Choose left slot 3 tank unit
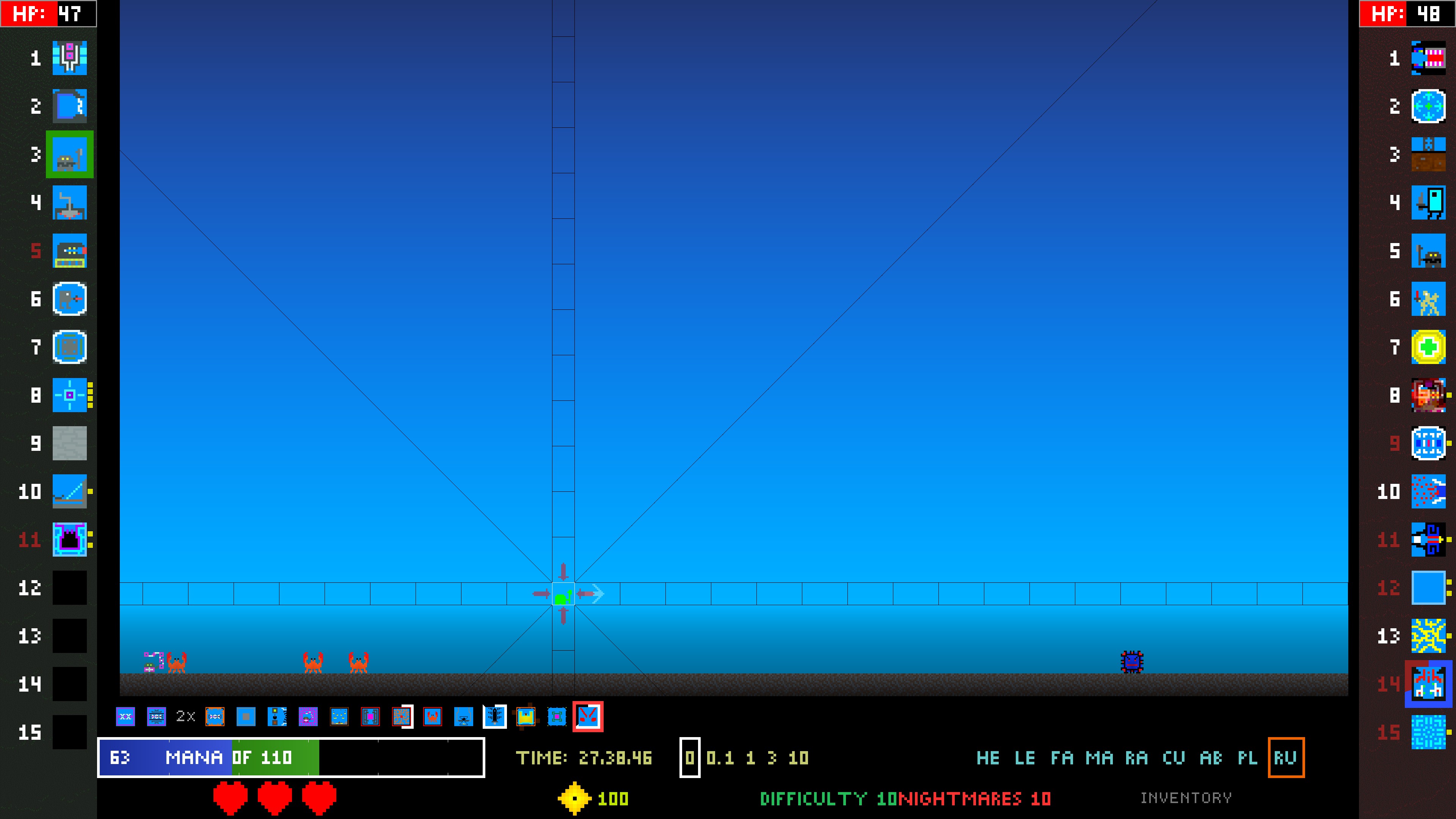Viewport: 1456px width, 819px height. (69, 154)
